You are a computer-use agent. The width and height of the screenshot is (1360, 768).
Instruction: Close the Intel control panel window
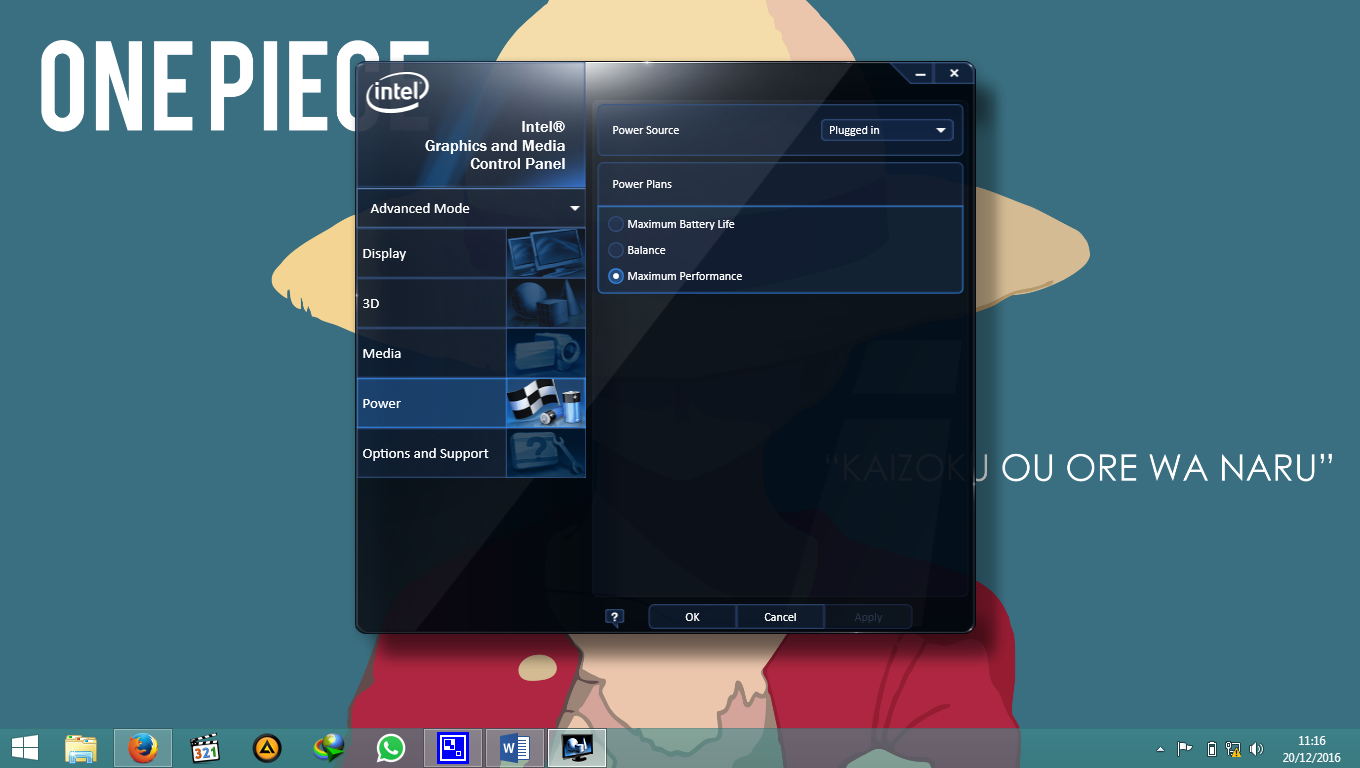954,73
